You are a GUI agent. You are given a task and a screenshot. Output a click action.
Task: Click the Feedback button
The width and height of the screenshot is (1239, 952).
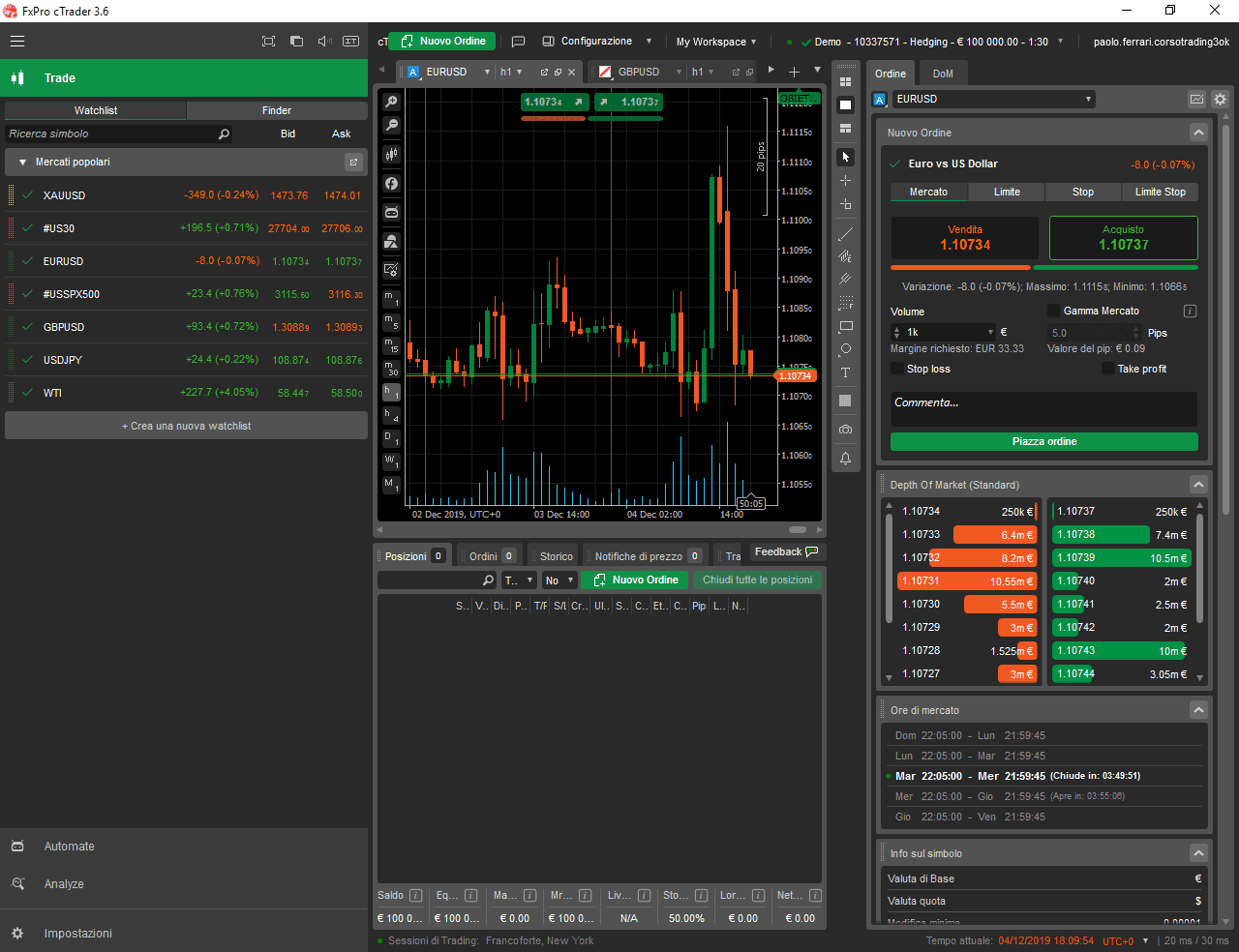click(x=786, y=551)
